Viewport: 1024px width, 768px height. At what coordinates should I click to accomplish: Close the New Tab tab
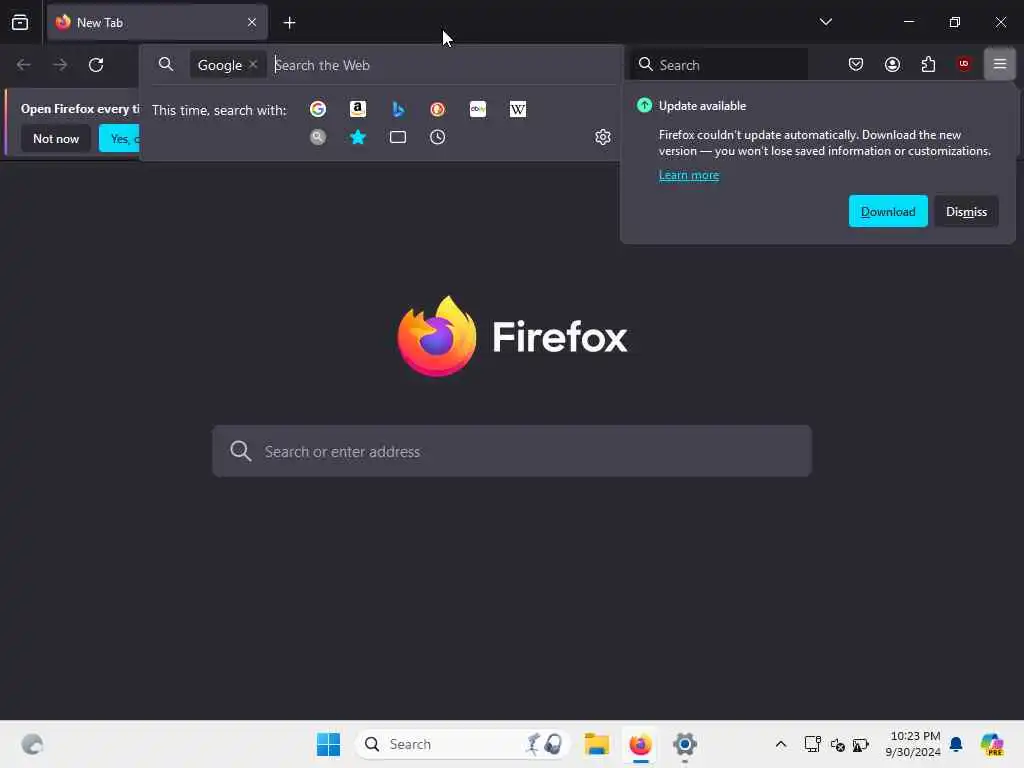(x=252, y=22)
